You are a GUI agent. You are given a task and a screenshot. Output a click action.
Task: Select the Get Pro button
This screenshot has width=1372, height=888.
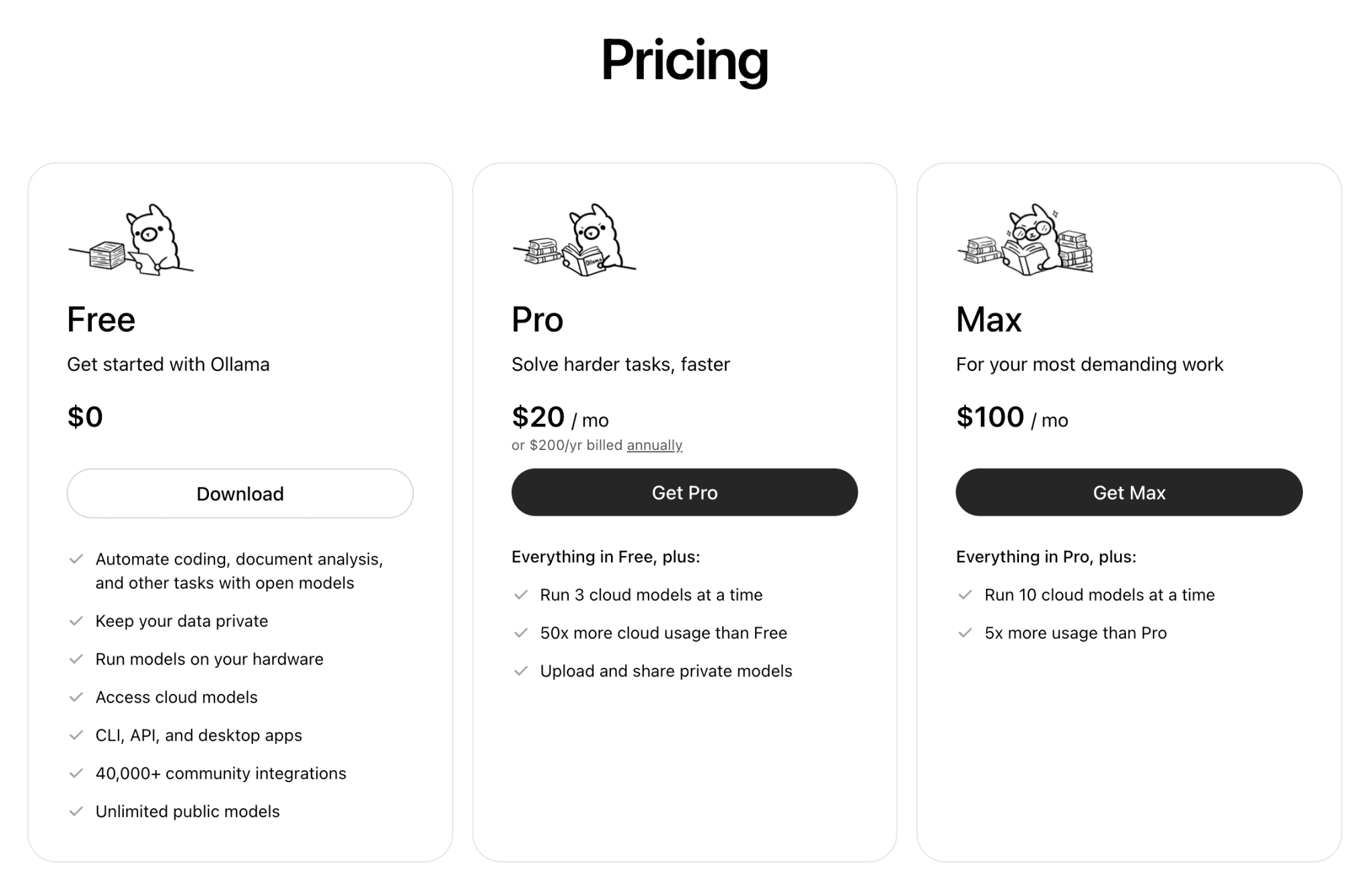tap(684, 492)
